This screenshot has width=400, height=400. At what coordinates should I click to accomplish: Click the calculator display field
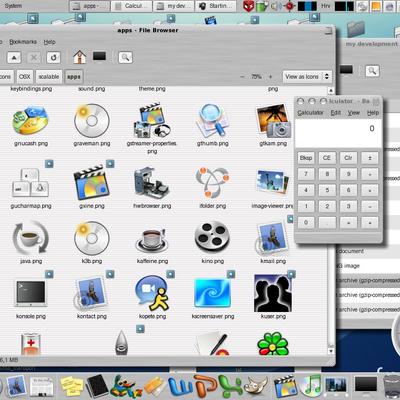[338, 133]
